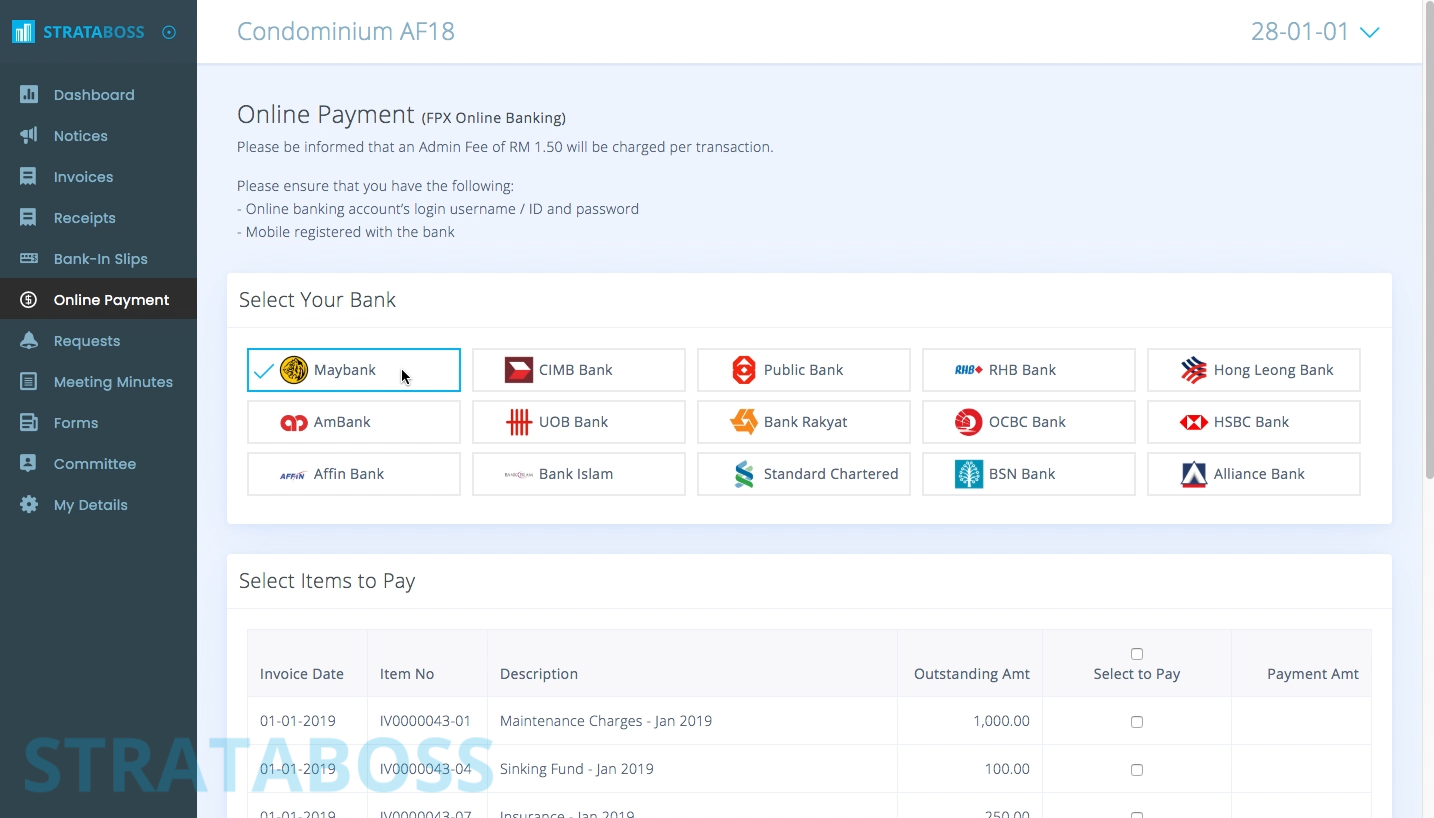The height and width of the screenshot is (818, 1434).
Task: Check the Maintenance Charges Jan 2019 checkbox
Action: [x=1137, y=722]
